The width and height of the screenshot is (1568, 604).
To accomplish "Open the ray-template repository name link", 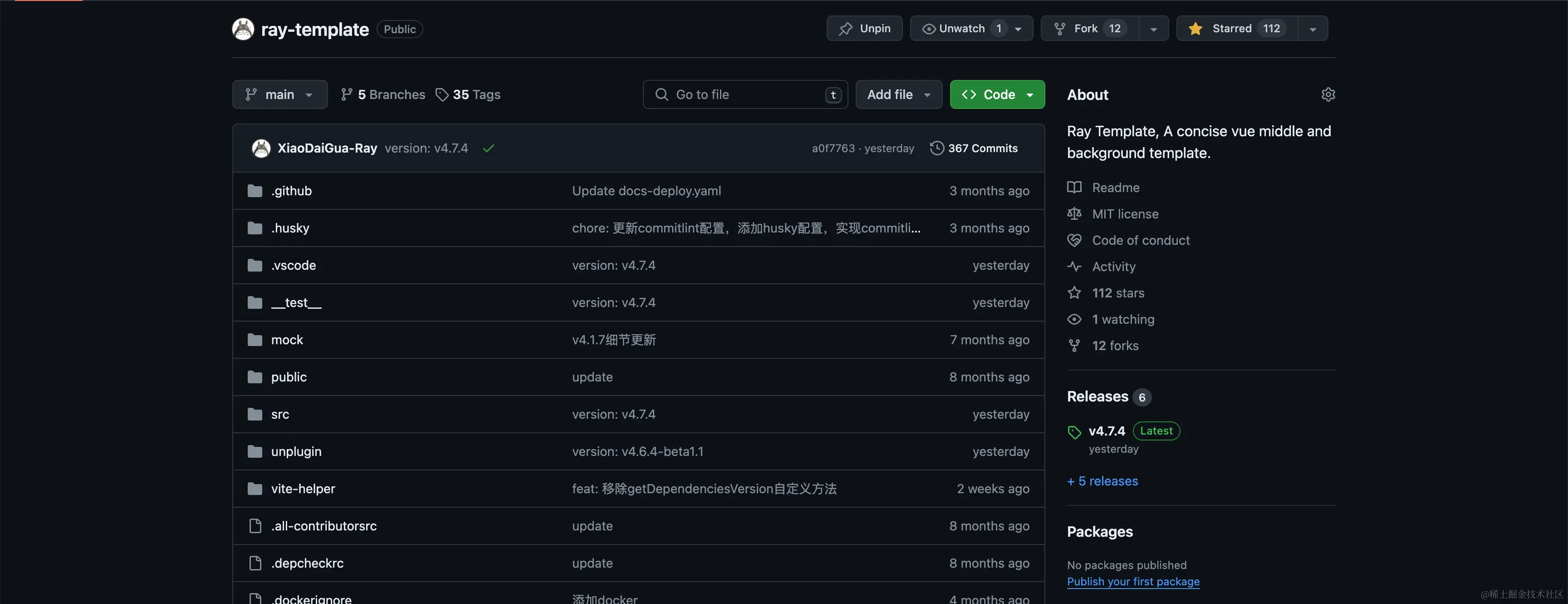I will (315, 29).
